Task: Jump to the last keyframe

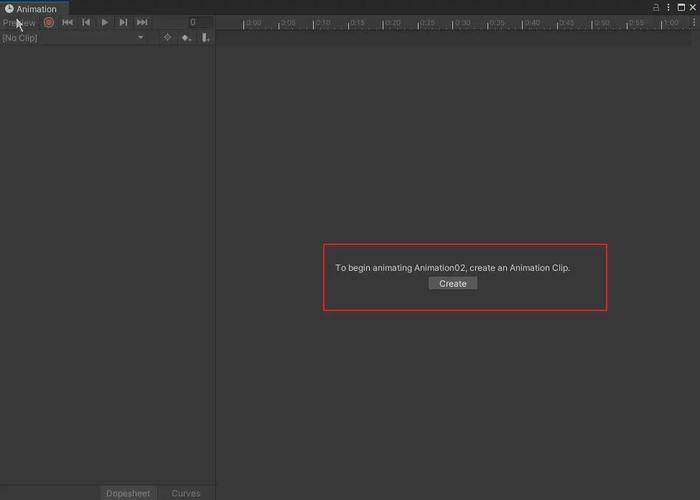Action: pyautogui.click(x=142, y=22)
